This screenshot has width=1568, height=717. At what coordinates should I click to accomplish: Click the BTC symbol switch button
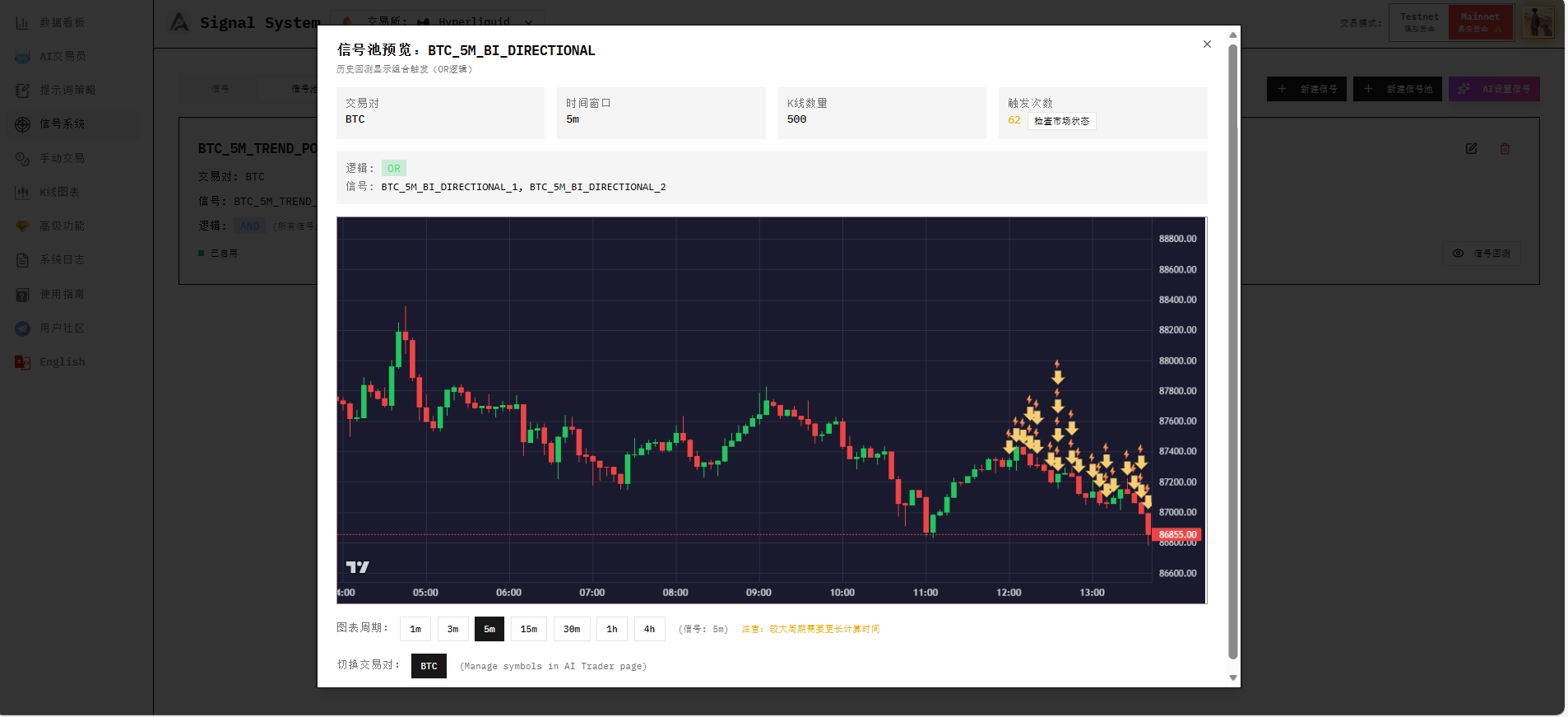429,666
